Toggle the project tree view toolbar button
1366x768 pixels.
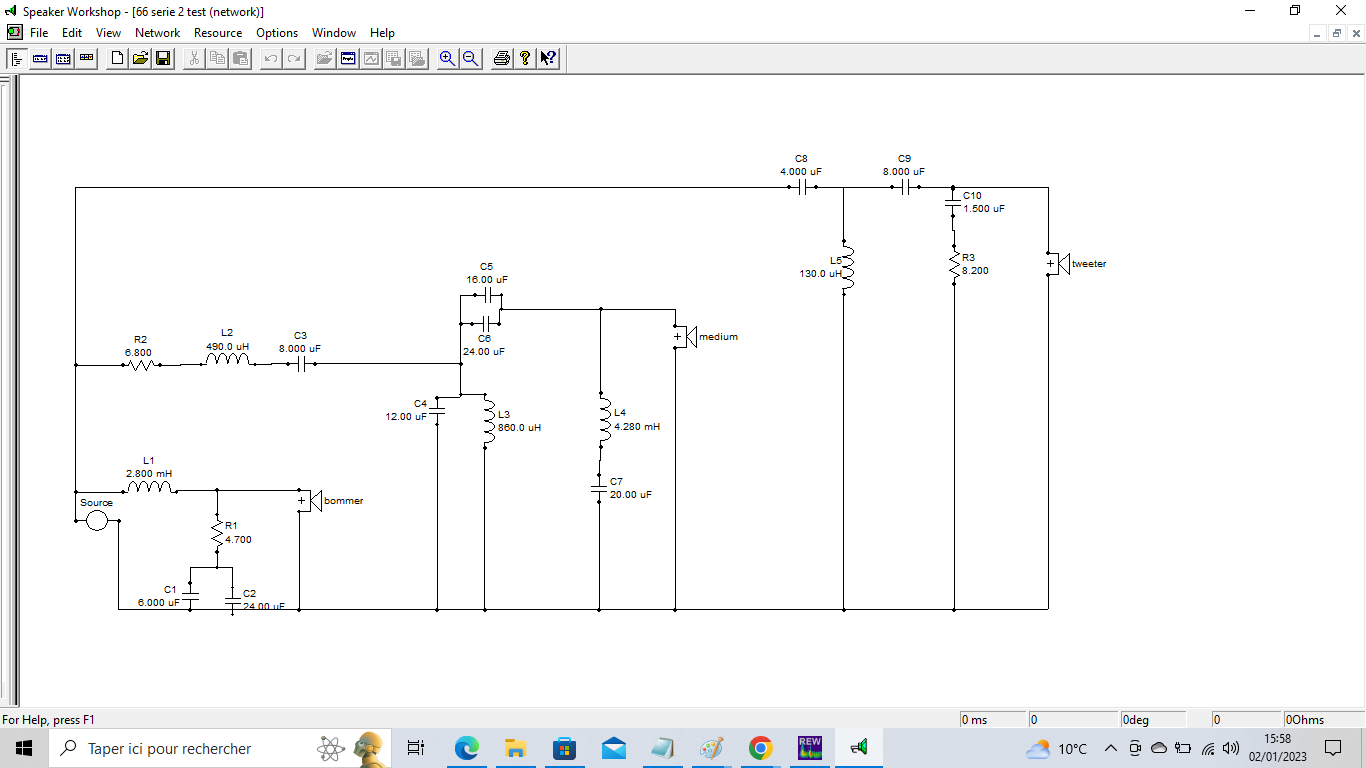(18, 59)
